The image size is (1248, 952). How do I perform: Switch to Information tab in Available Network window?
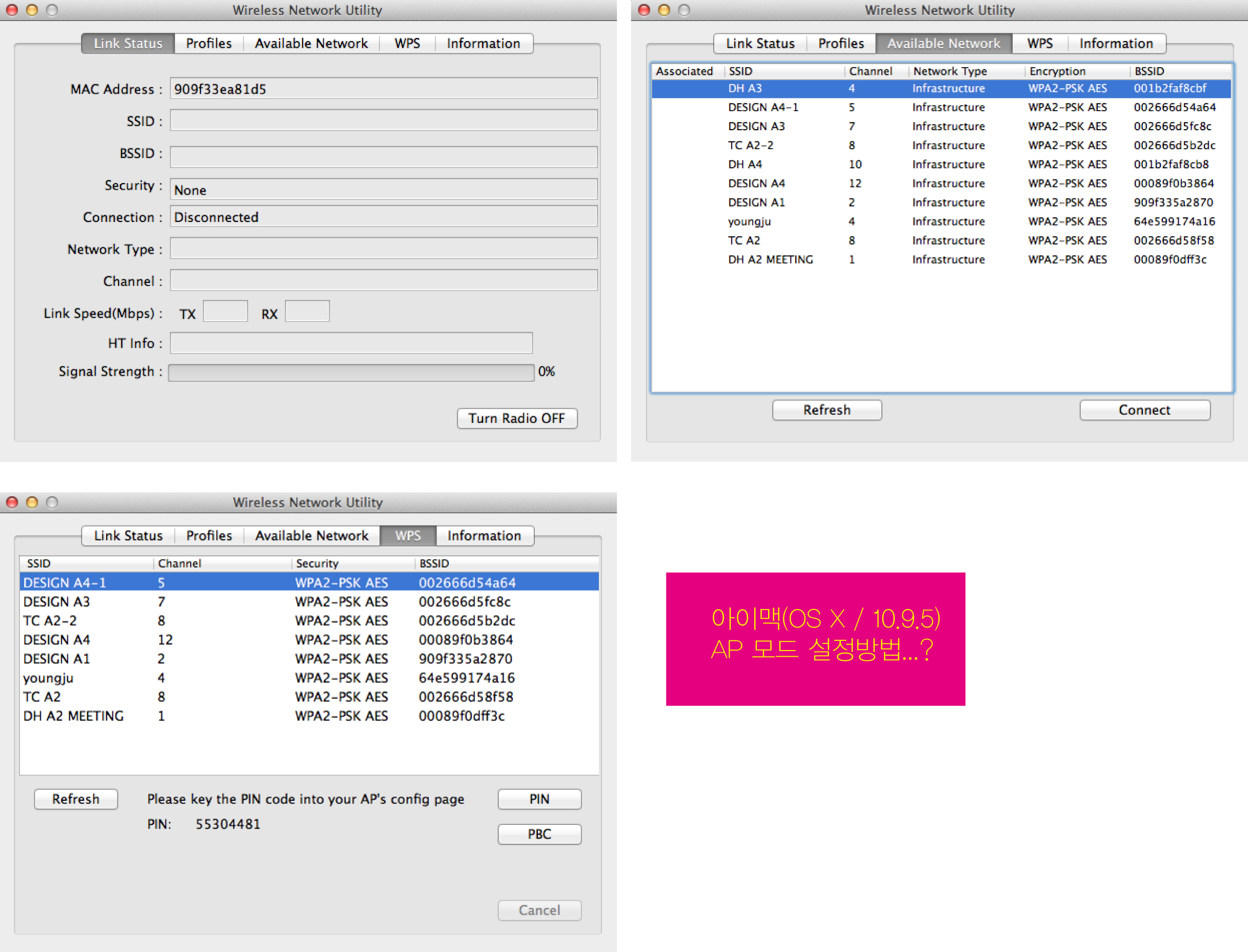pos(1116,44)
